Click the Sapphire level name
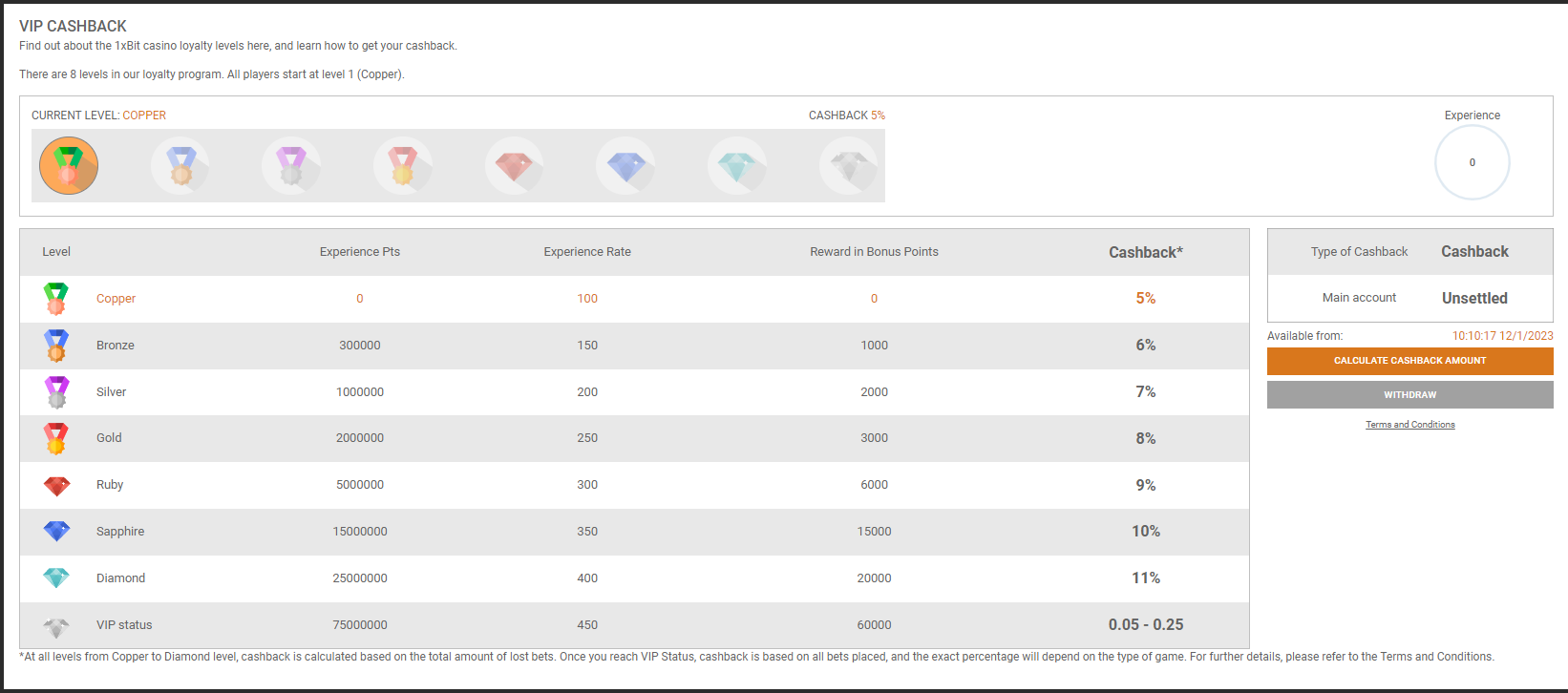Screen dimensions: 1568x693 (120, 532)
